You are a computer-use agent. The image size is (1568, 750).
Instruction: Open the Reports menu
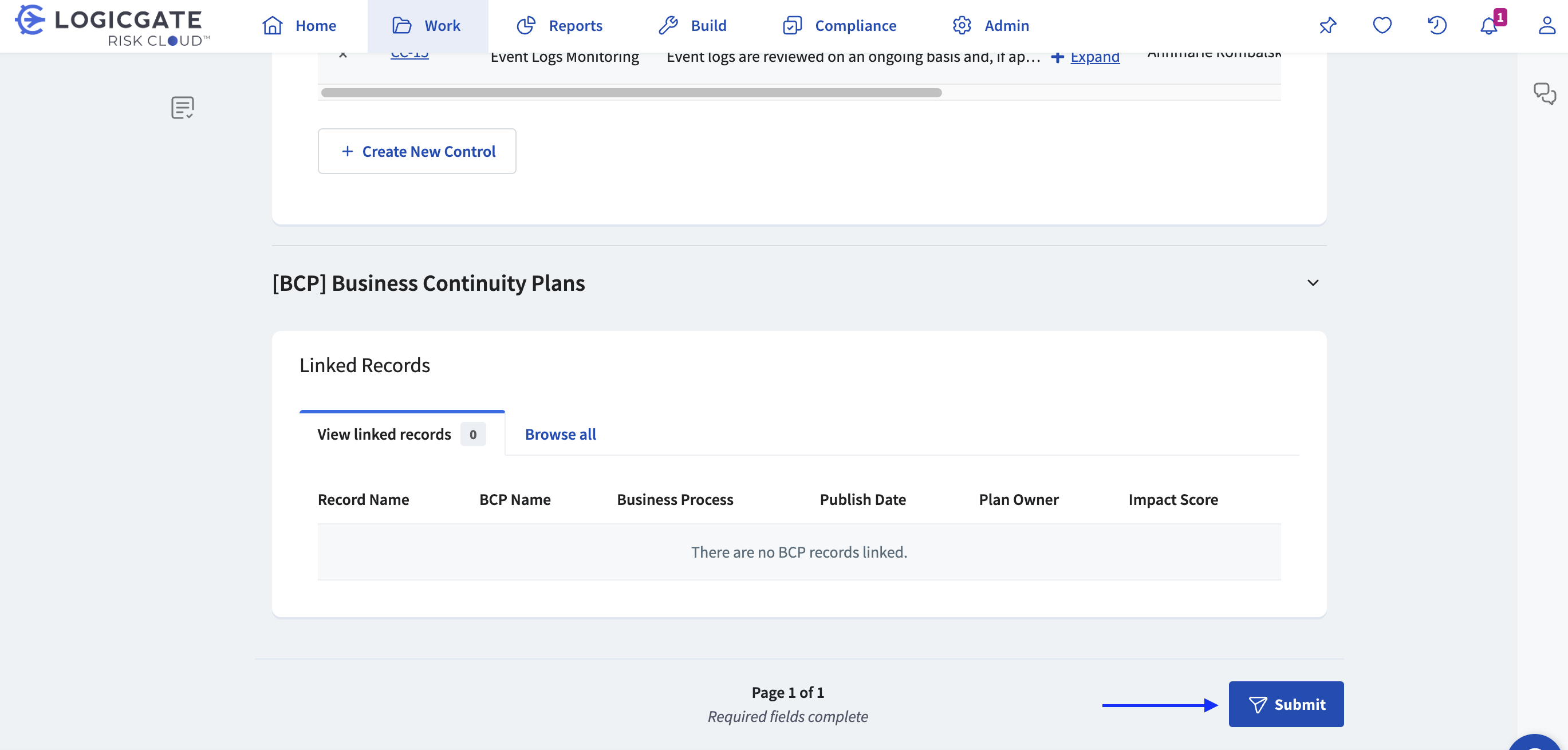[560, 26]
